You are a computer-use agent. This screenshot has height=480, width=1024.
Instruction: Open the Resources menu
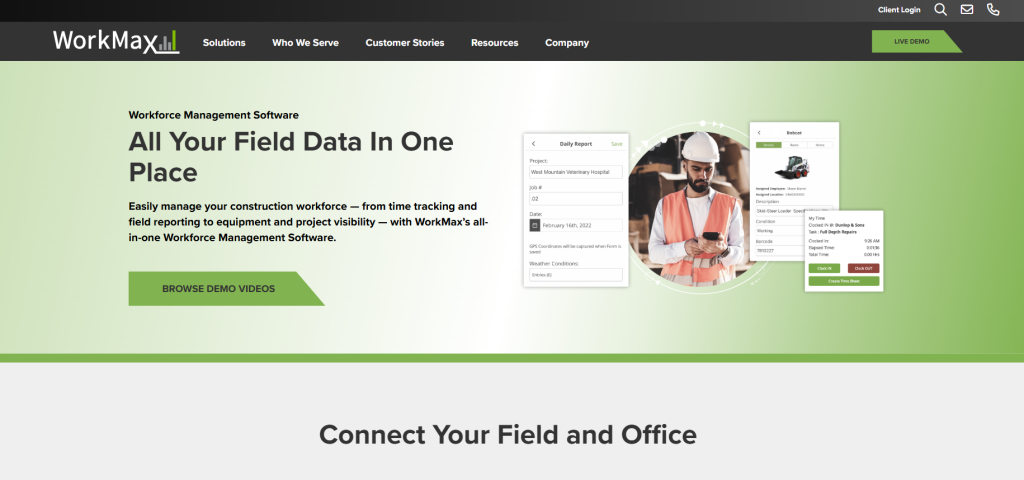(x=494, y=42)
